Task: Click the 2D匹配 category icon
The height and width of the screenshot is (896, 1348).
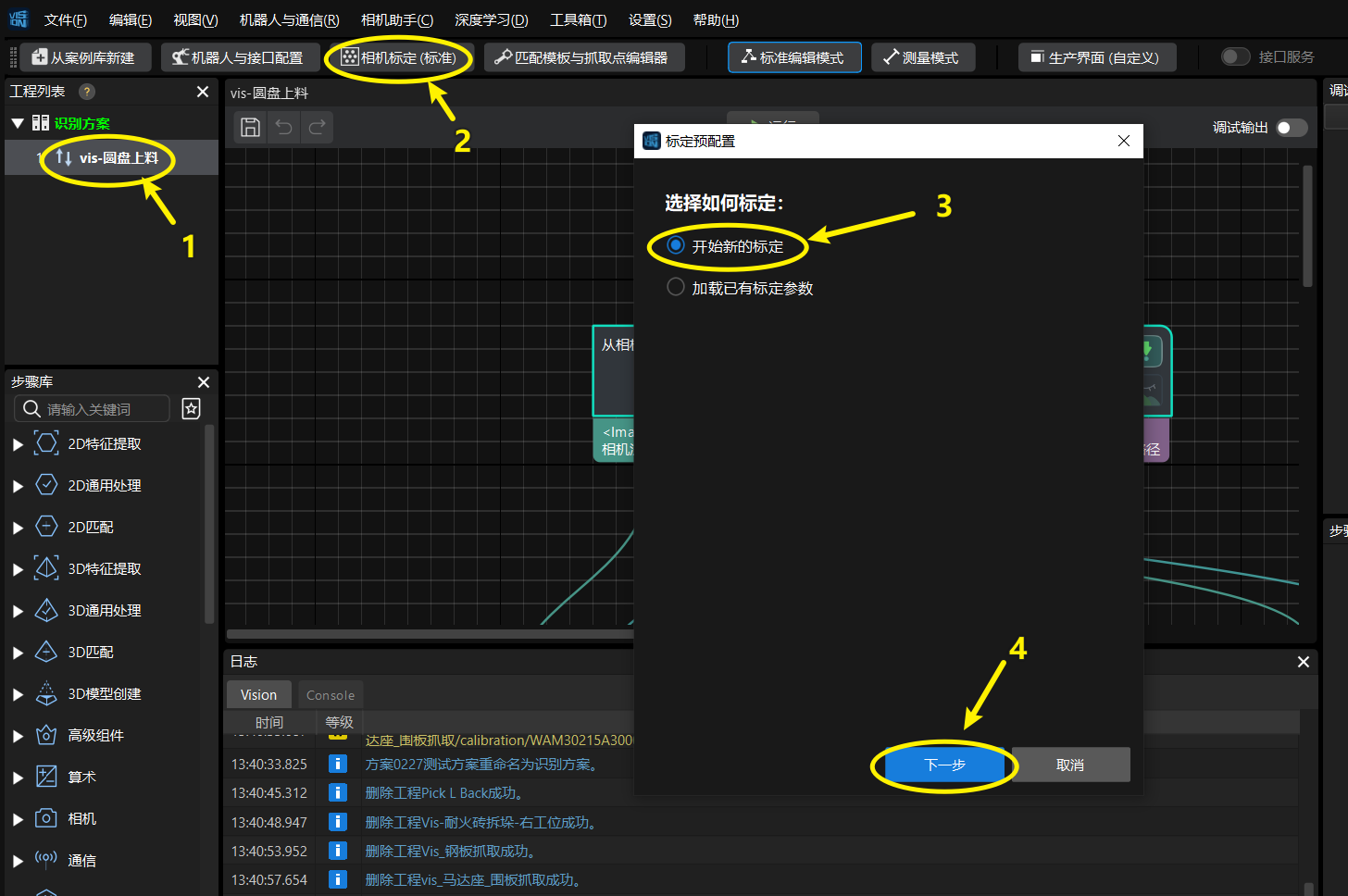Action: [x=46, y=527]
